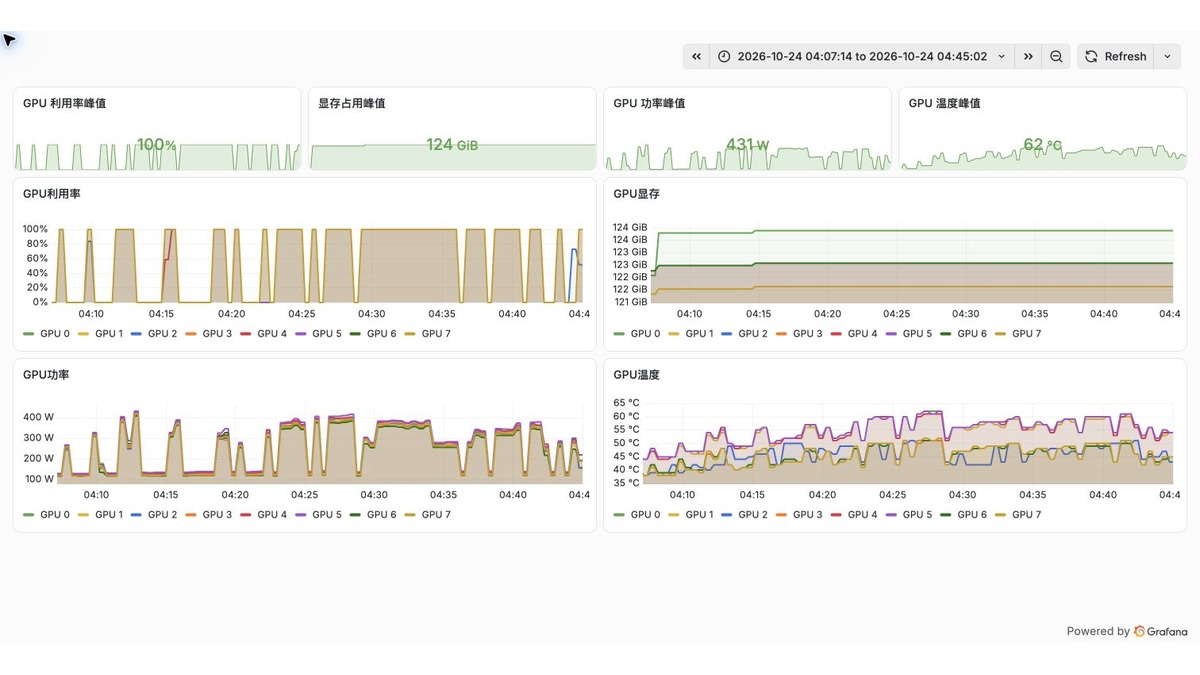The width and height of the screenshot is (1200, 675).
Task: Toggle GPU 7 series in GPU温度 legend
Action: [1026, 515]
